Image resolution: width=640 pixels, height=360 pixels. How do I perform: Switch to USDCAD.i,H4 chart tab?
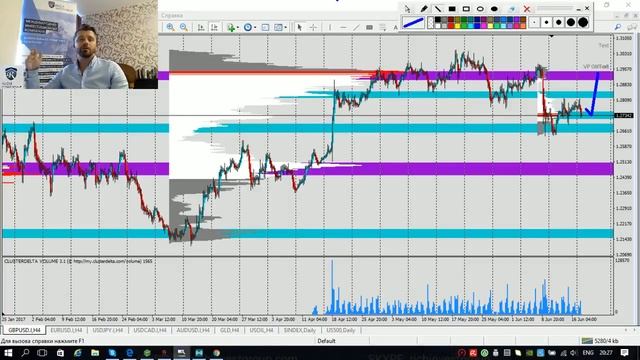(x=150, y=330)
